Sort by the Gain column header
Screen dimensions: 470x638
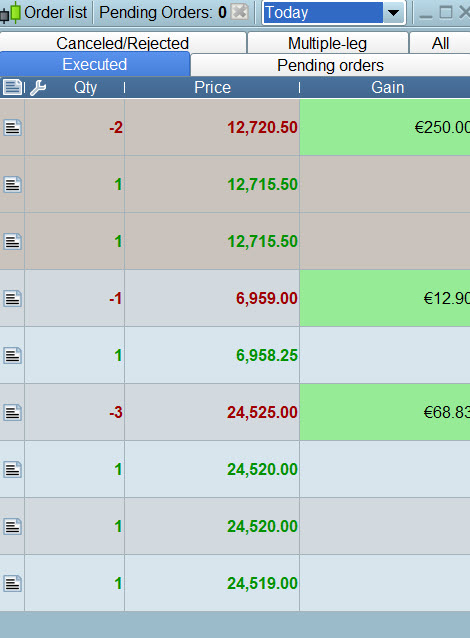[x=385, y=87]
